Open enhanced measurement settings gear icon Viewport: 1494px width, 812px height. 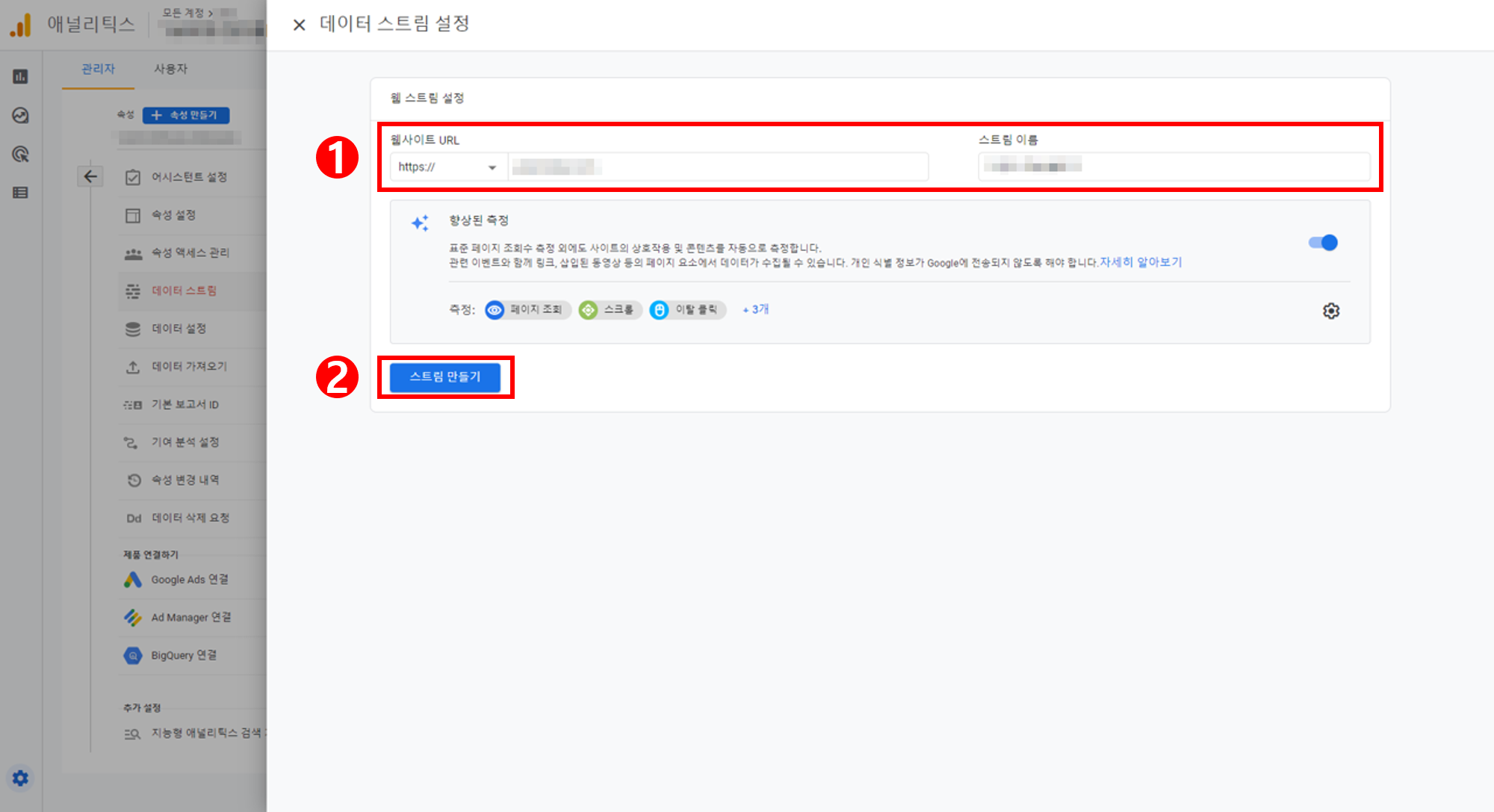pos(1330,311)
